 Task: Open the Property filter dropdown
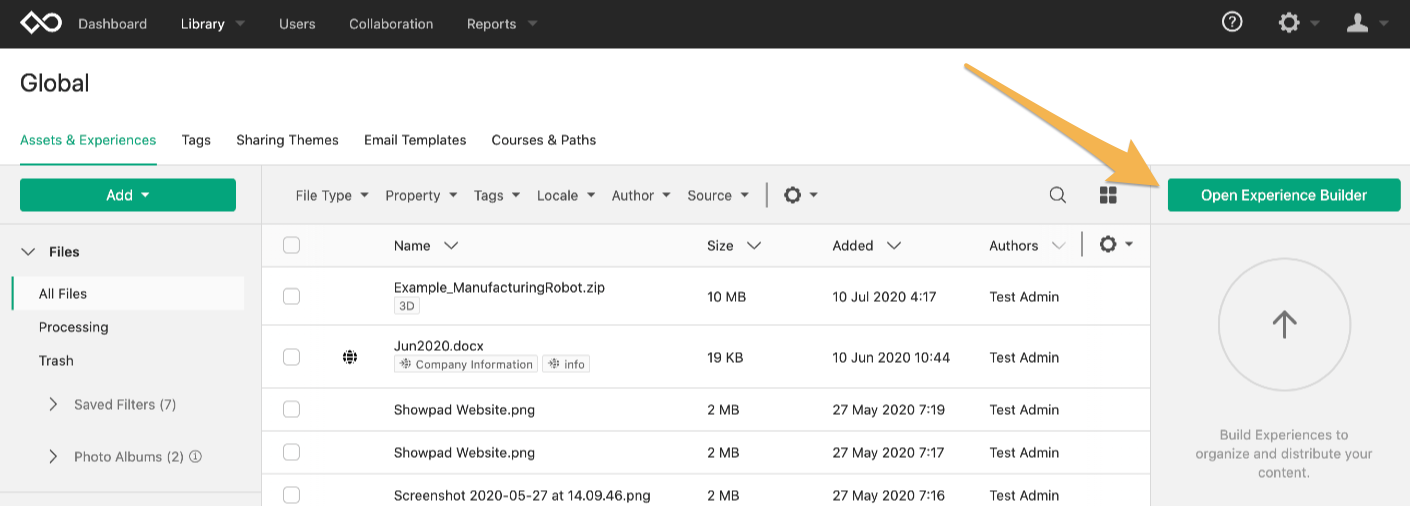[x=422, y=195]
